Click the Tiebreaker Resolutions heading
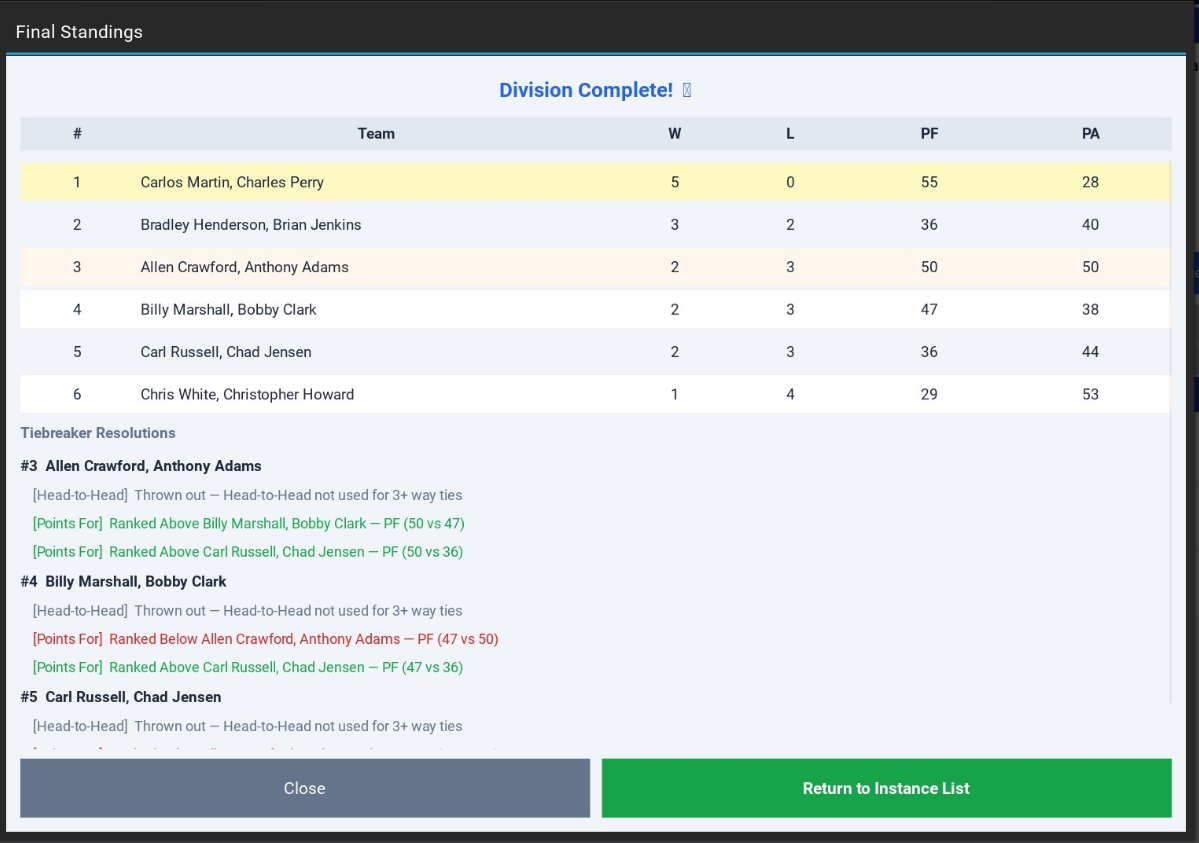The width and height of the screenshot is (1199, 843). point(98,433)
